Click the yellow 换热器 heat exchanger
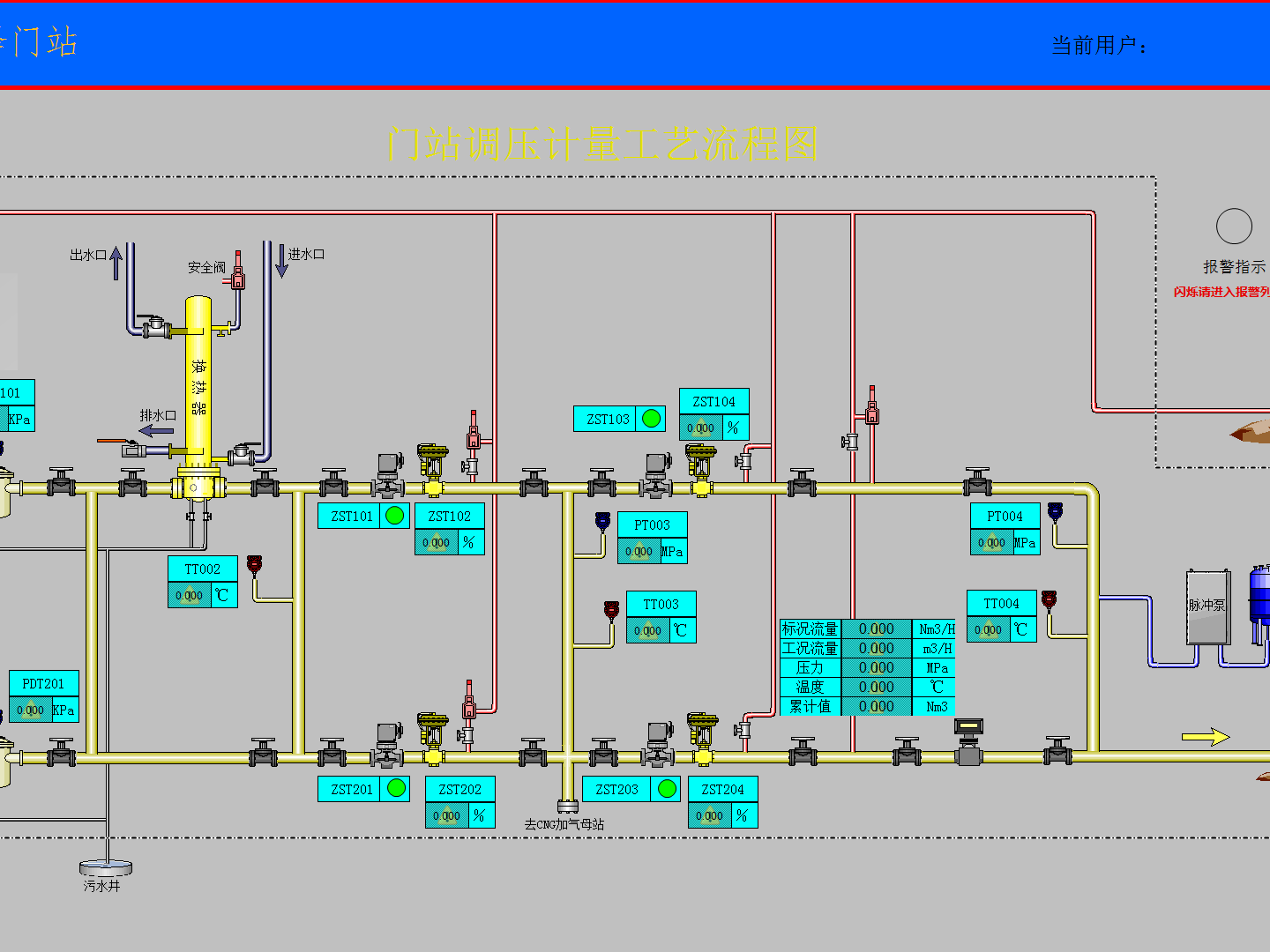The image size is (1270, 952). 198,388
